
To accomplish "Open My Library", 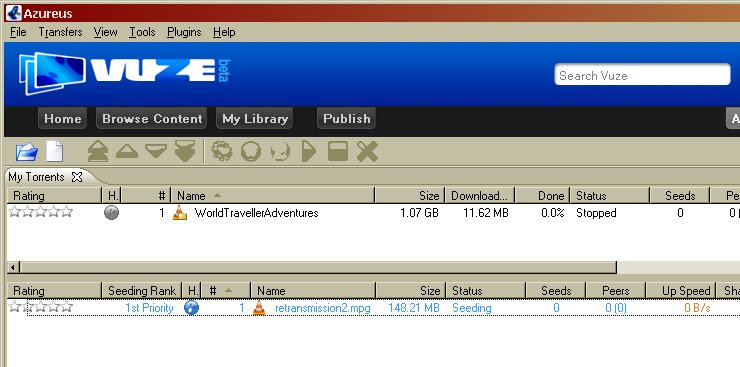I will [255, 118].
